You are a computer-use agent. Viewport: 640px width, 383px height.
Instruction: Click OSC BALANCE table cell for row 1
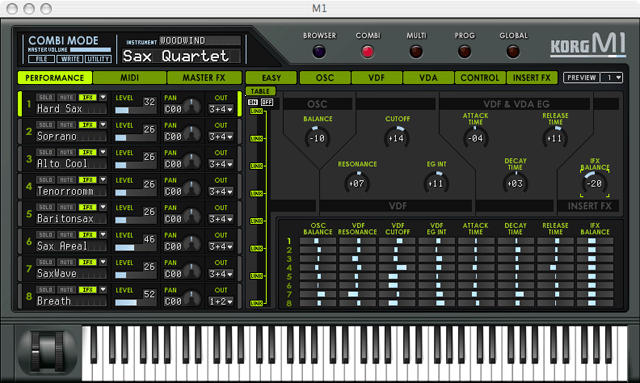(318, 241)
